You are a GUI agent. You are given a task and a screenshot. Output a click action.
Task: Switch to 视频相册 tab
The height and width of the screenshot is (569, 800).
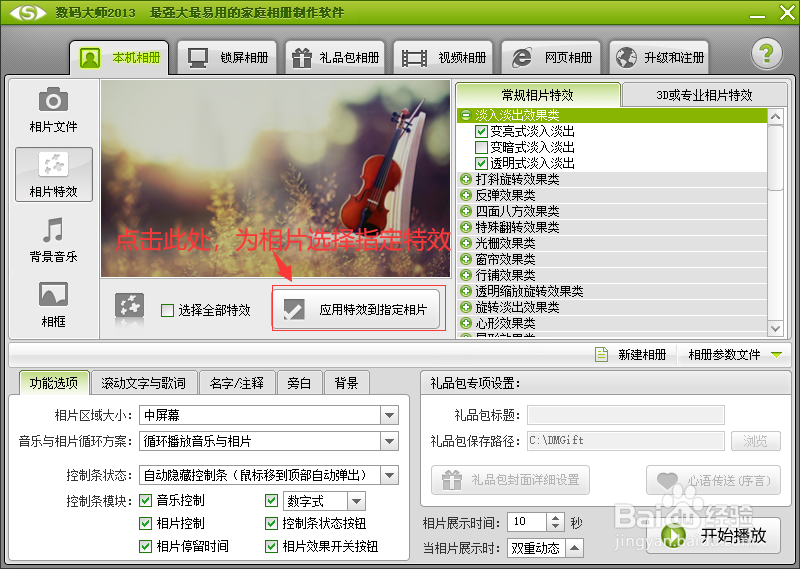(443, 58)
